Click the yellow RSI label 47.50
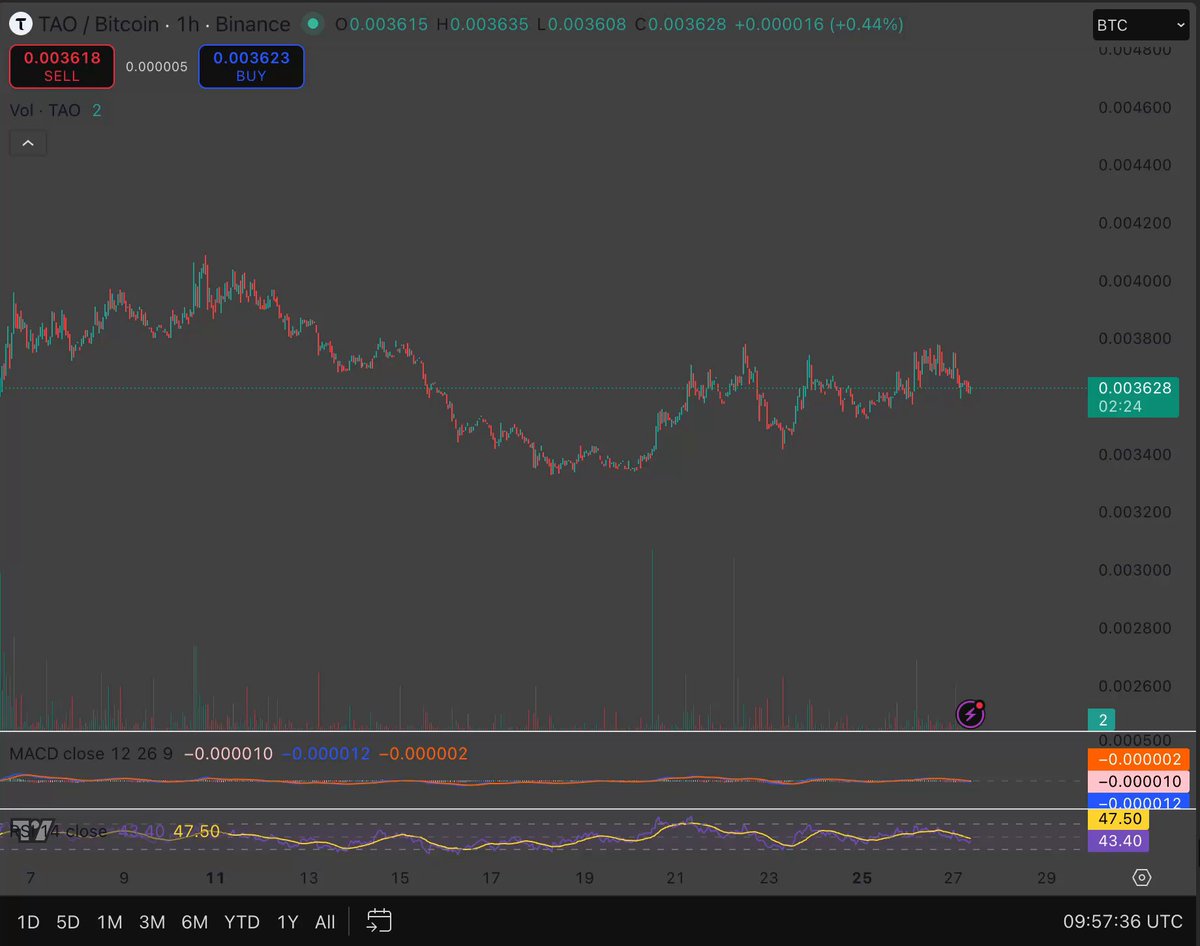Image resolution: width=1200 pixels, height=946 pixels. pyautogui.click(x=1119, y=820)
